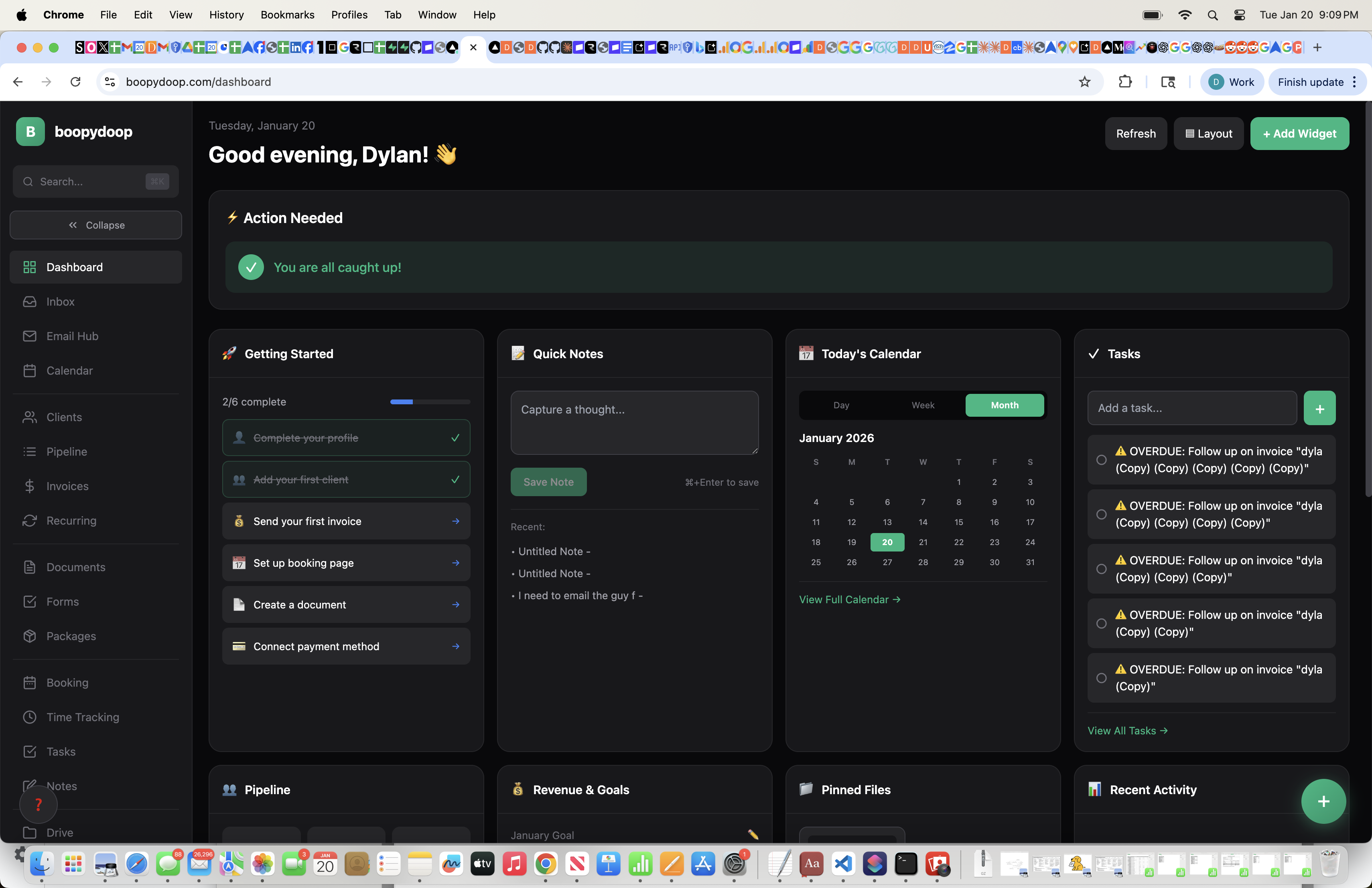Open the History menu
Image resolution: width=1372 pixels, height=888 pixels.
point(226,14)
